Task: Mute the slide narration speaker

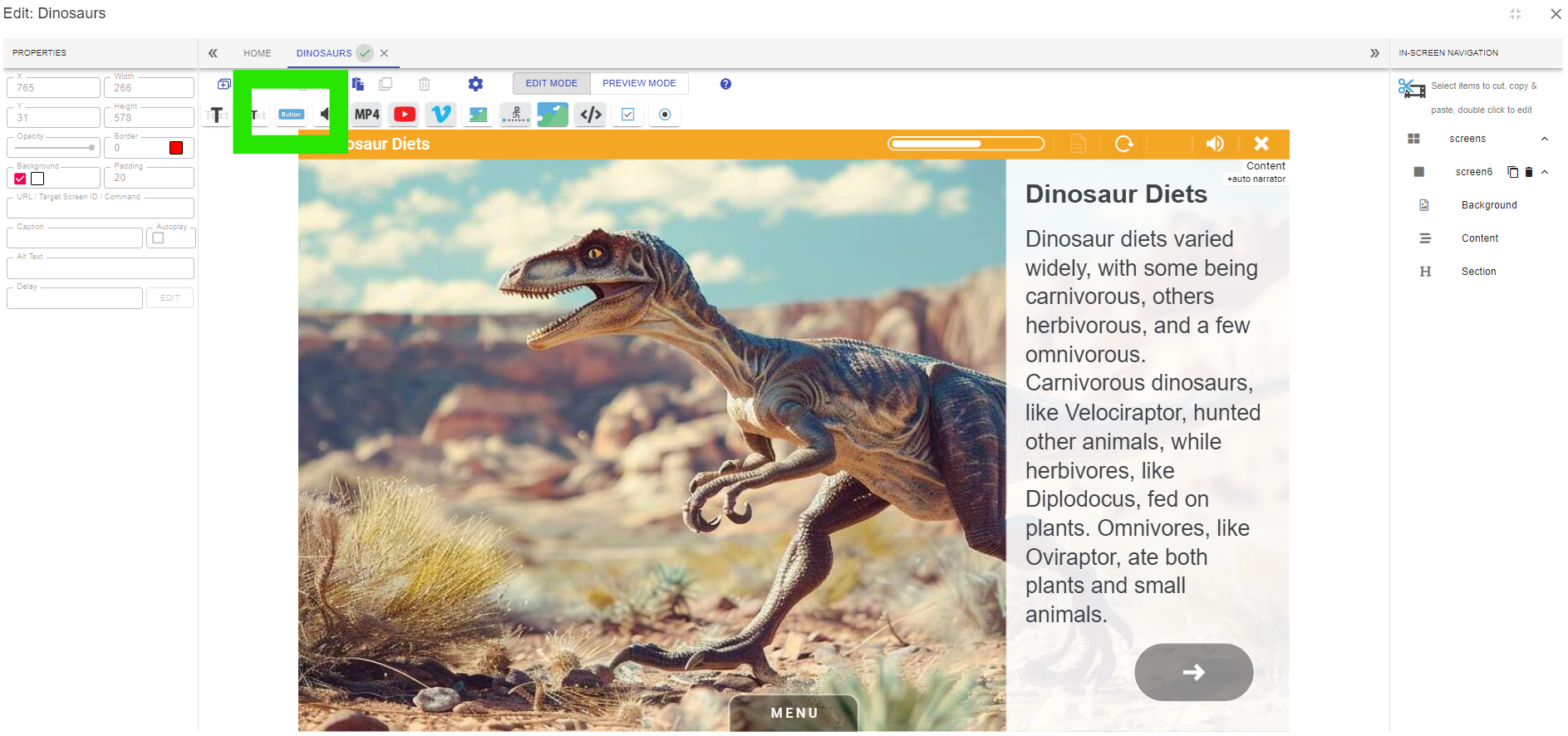Action: [1215, 144]
